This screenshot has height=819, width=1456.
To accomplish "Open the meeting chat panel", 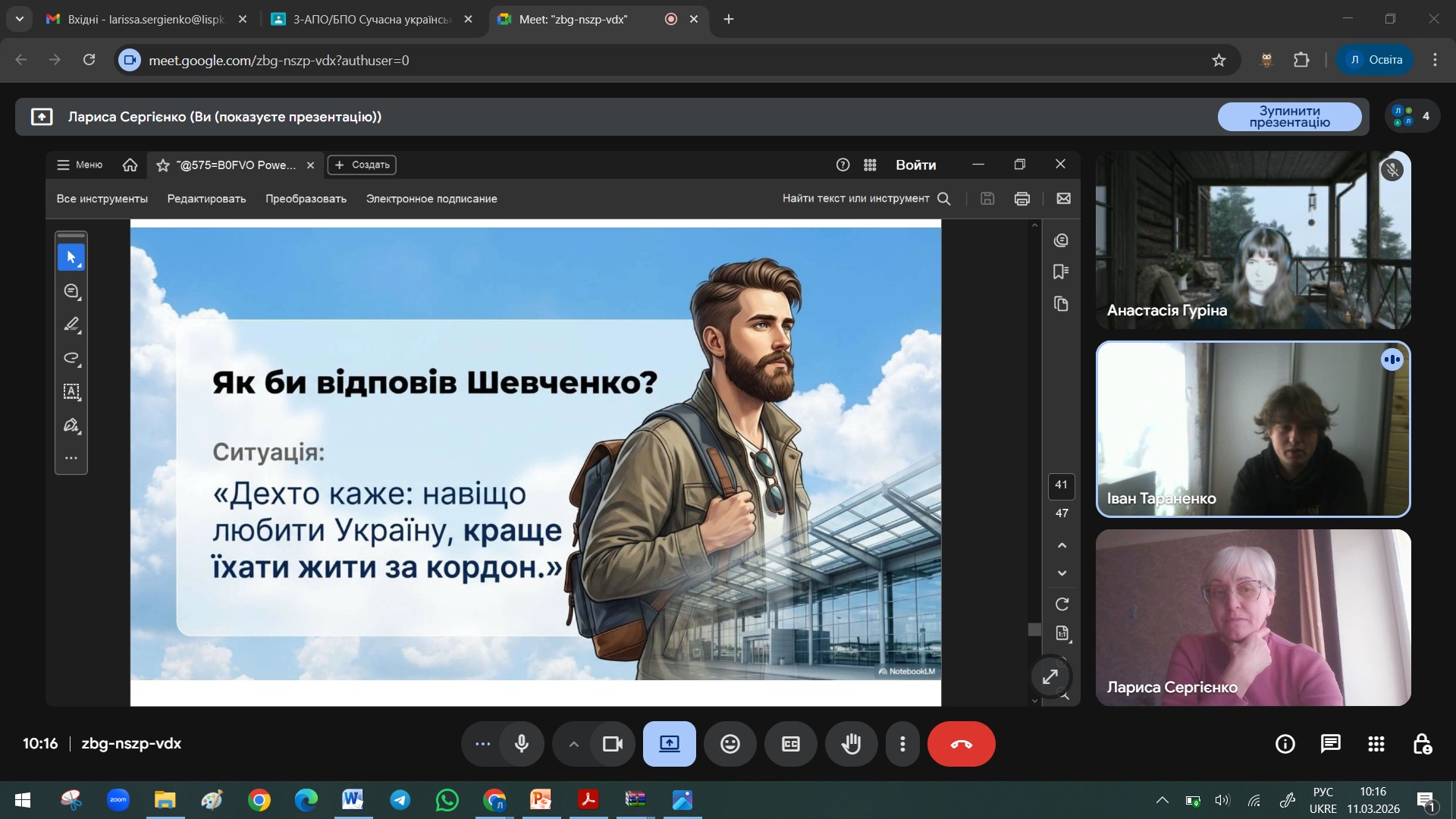I will point(1330,744).
